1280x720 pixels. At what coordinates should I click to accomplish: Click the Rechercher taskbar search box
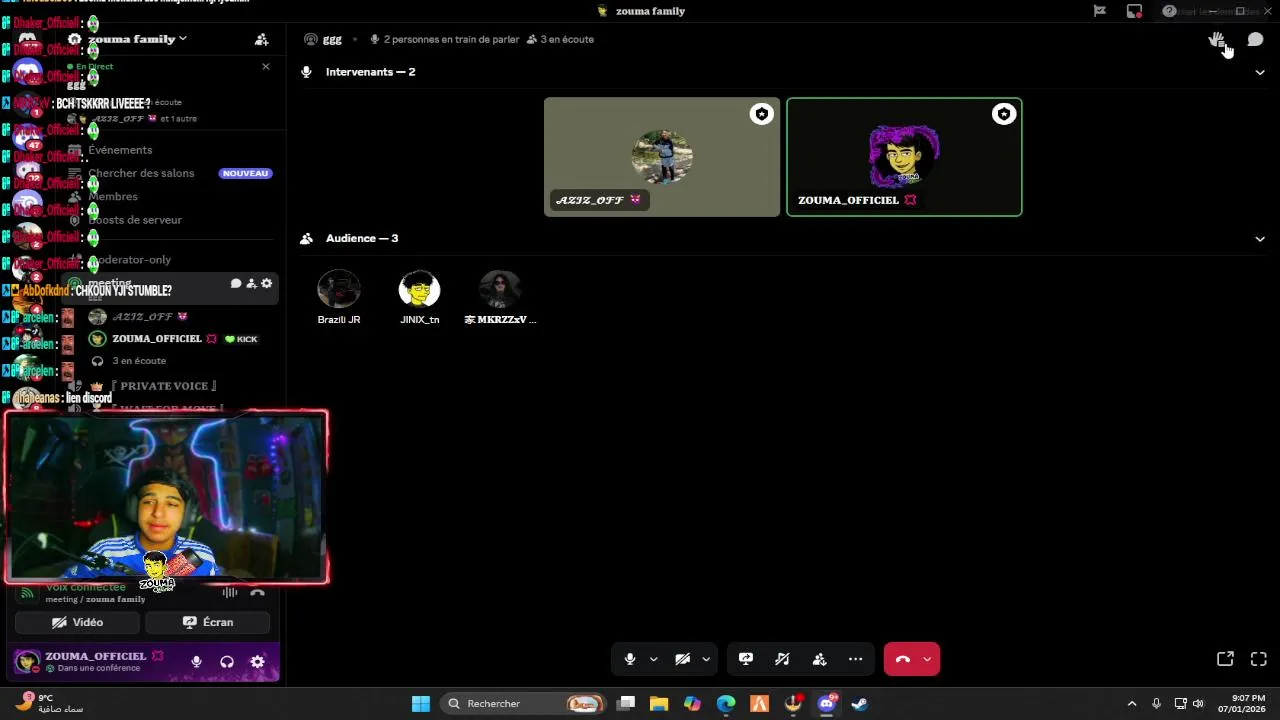524,704
